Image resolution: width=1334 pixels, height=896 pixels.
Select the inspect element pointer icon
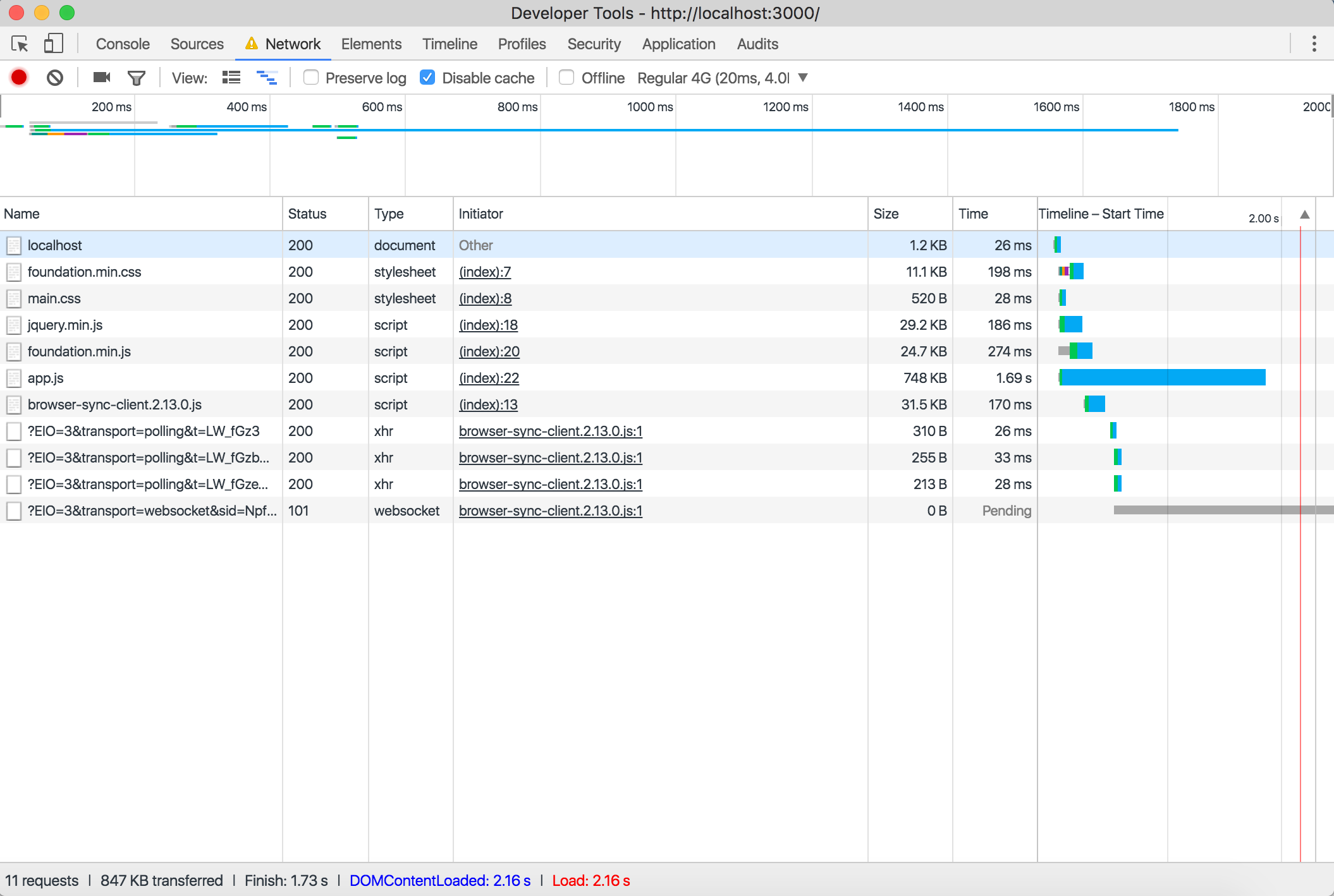[x=20, y=44]
